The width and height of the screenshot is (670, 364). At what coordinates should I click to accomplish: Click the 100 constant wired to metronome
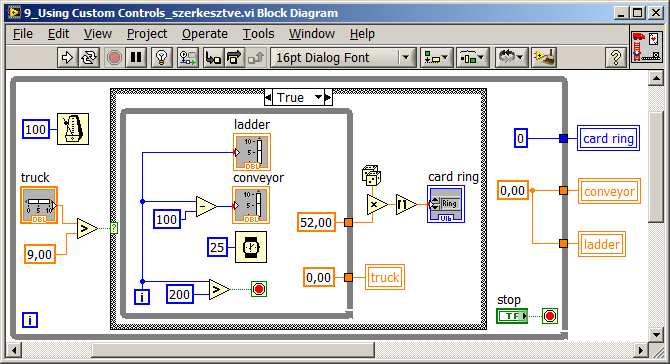(x=35, y=129)
